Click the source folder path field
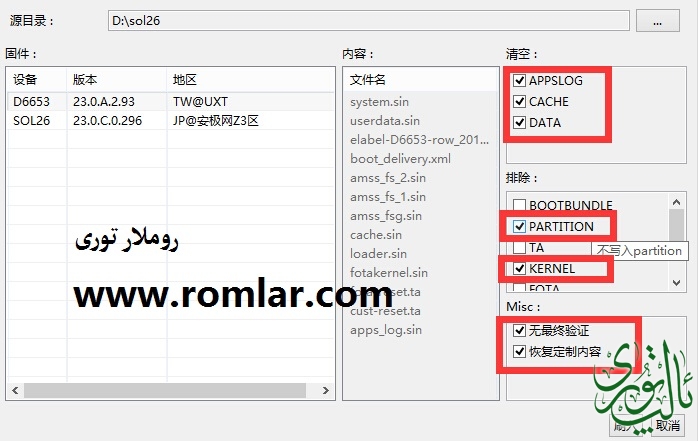 coord(369,21)
